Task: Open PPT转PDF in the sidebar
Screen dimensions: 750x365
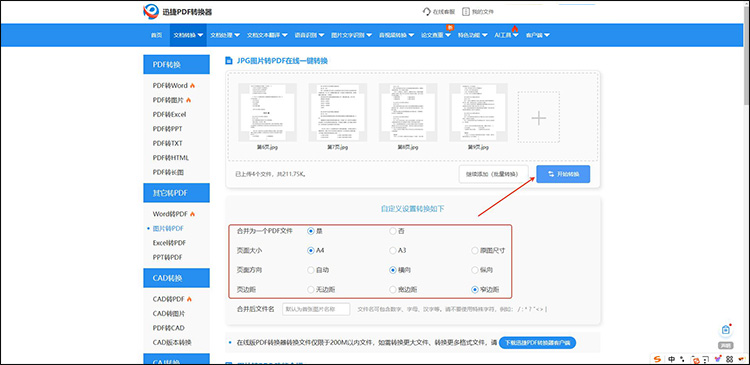Action: tap(167, 257)
